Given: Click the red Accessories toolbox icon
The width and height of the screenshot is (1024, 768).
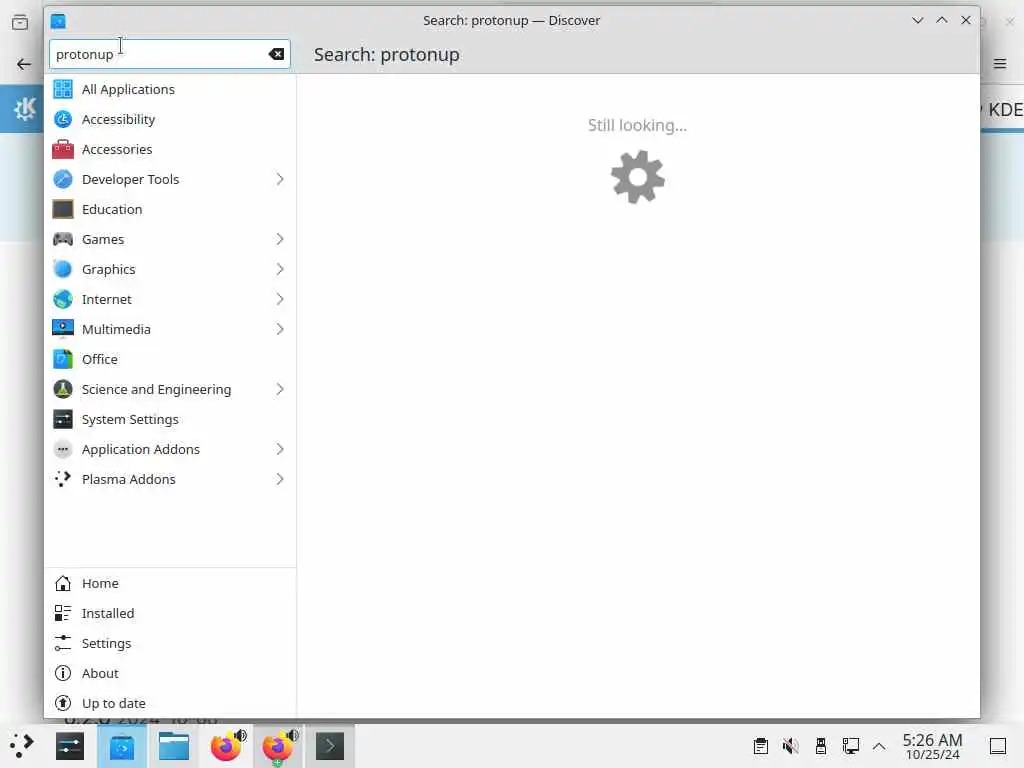Looking at the screenshot, I should click(63, 150).
